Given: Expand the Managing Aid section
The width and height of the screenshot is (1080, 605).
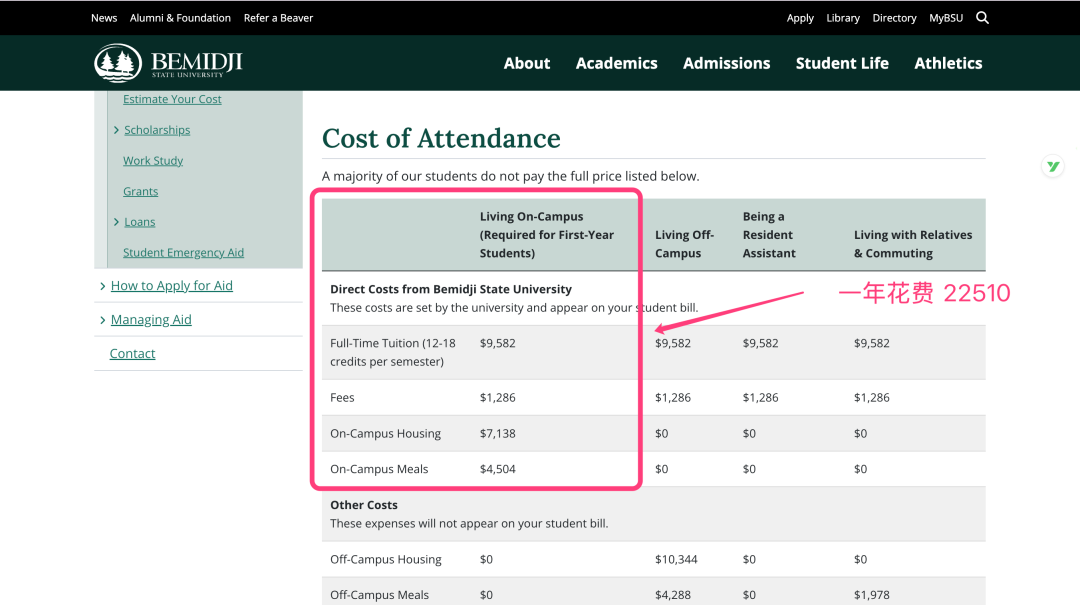Looking at the screenshot, I should point(103,320).
